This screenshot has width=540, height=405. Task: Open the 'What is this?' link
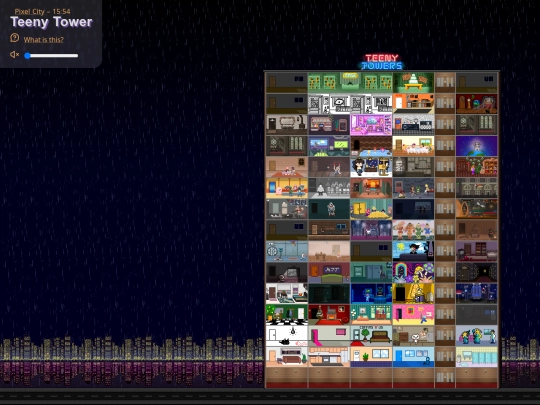44,40
